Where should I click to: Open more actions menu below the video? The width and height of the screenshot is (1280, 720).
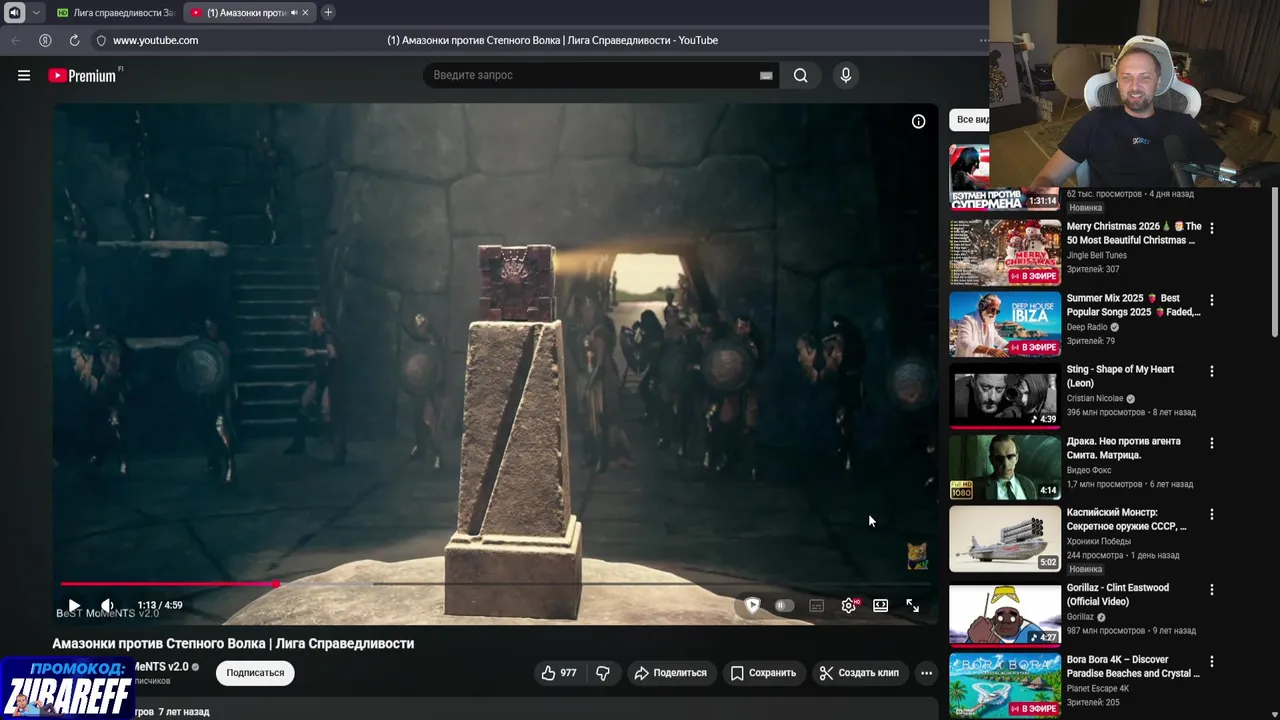(926, 673)
